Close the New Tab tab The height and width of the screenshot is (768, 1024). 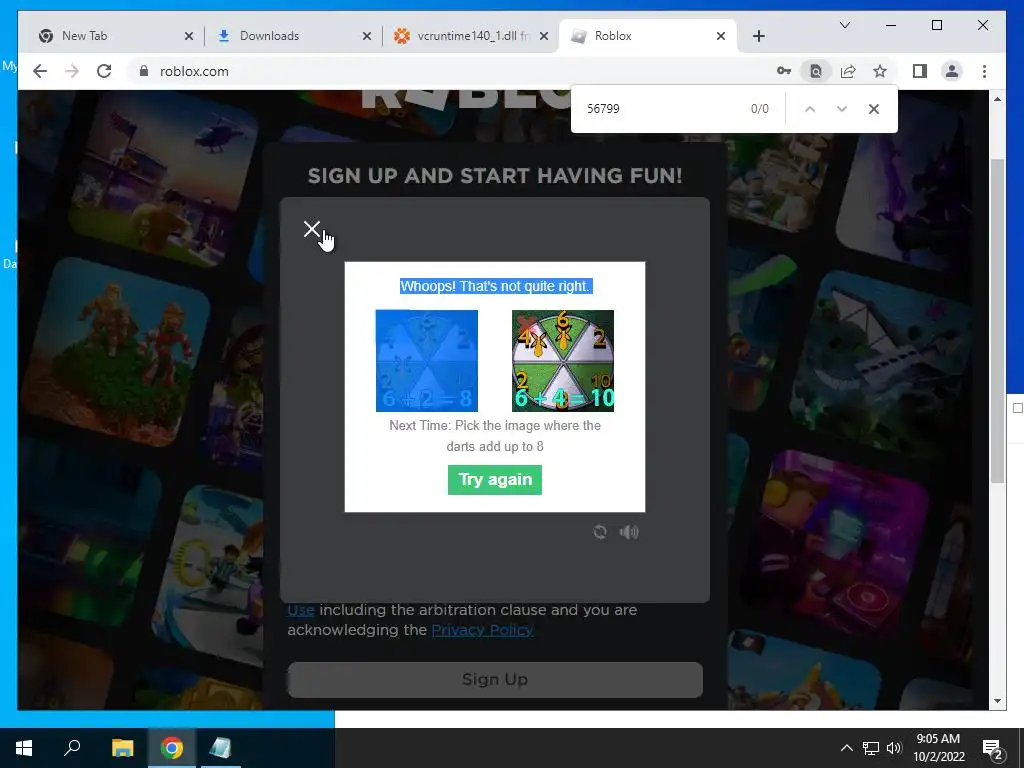(189, 36)
